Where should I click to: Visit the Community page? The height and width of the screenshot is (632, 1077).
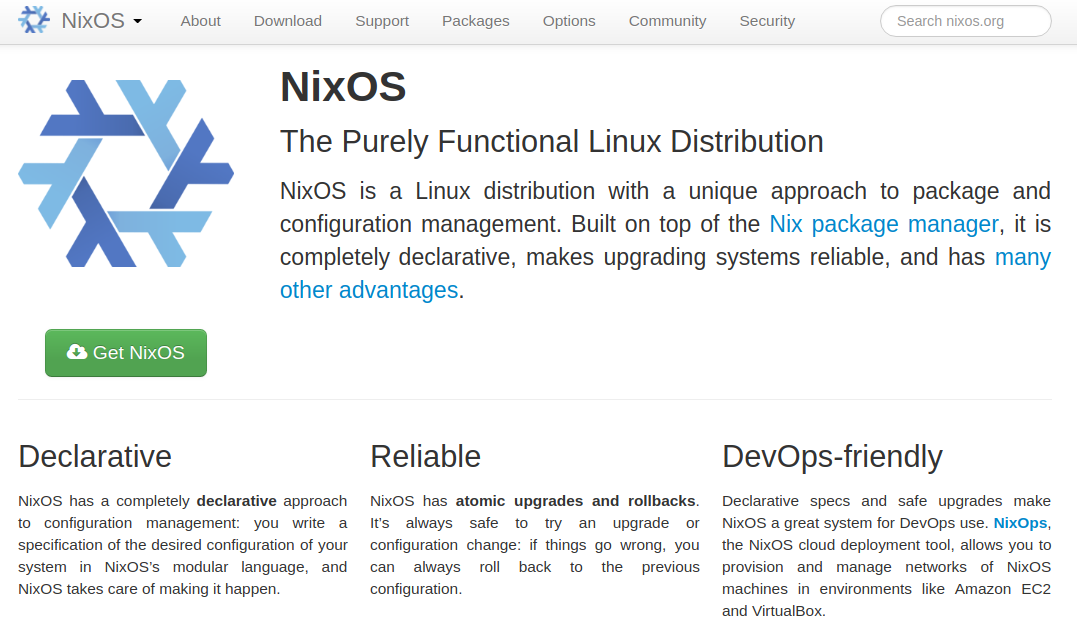tap(667, 21)
